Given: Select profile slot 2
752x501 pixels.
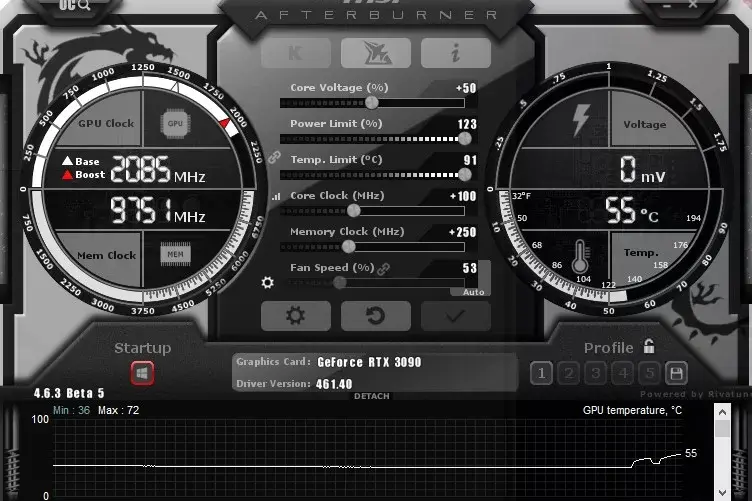Looking at the screenshot, I should (569, 373).
